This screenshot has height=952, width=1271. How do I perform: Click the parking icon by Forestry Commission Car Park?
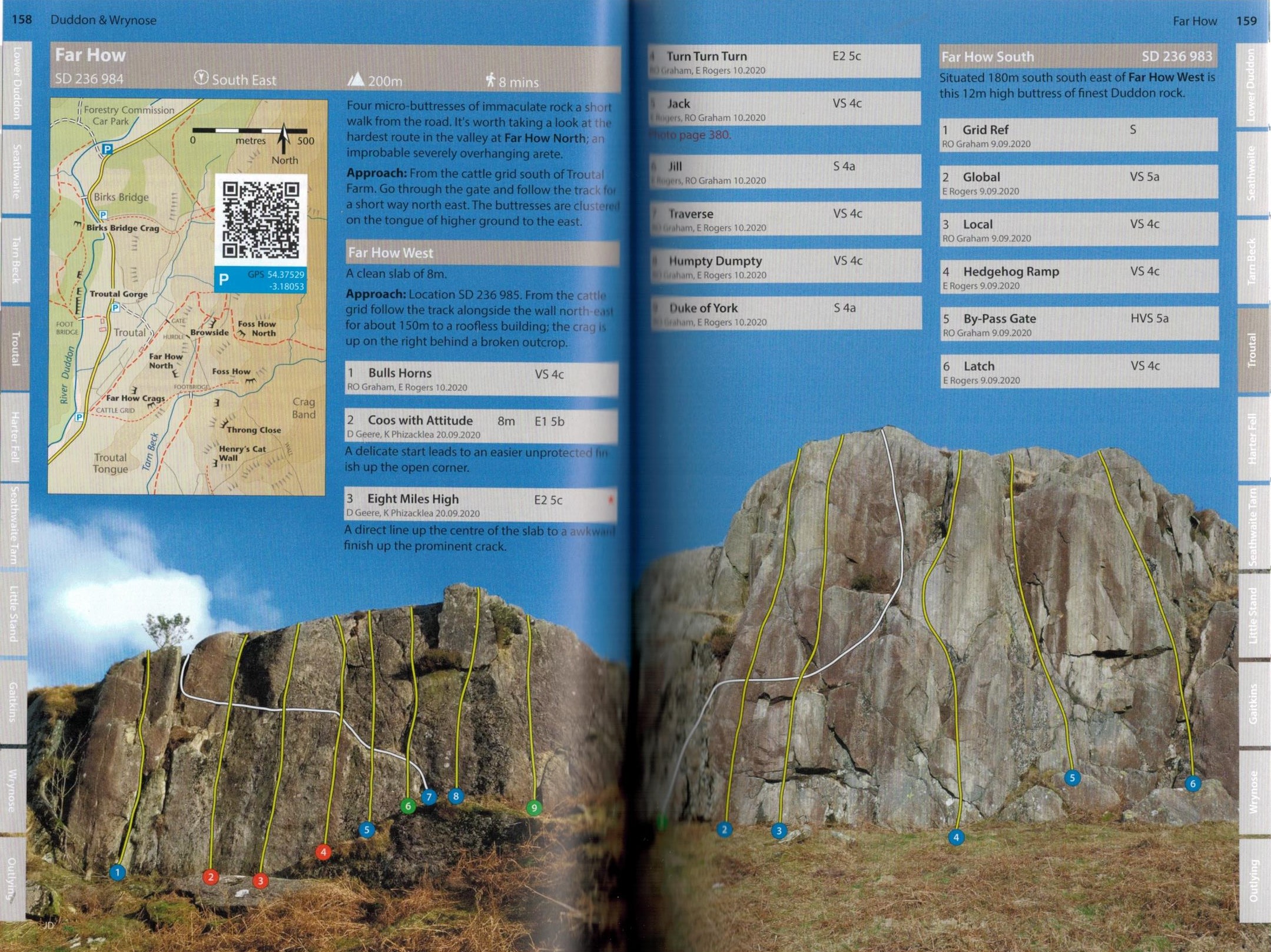point(107,149)
